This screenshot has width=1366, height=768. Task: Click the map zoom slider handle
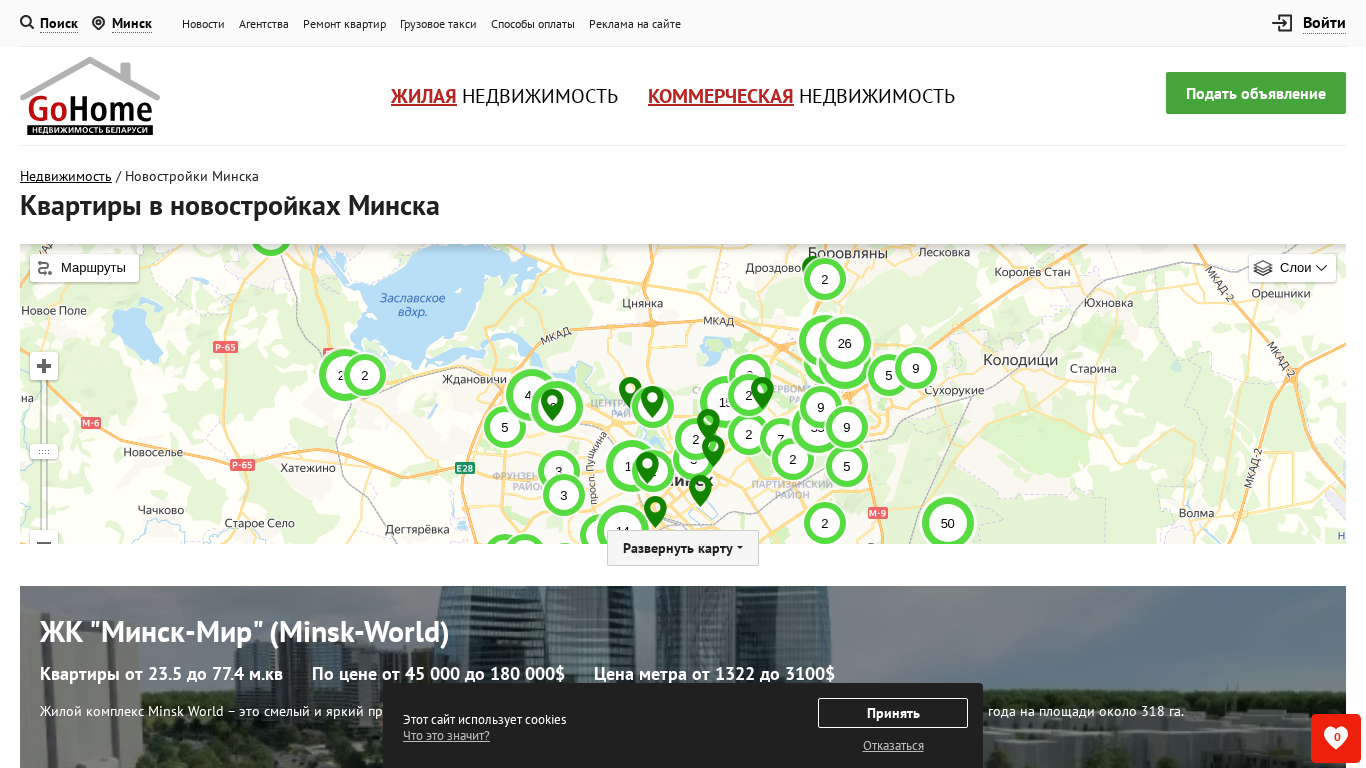(x=44, y=451)
